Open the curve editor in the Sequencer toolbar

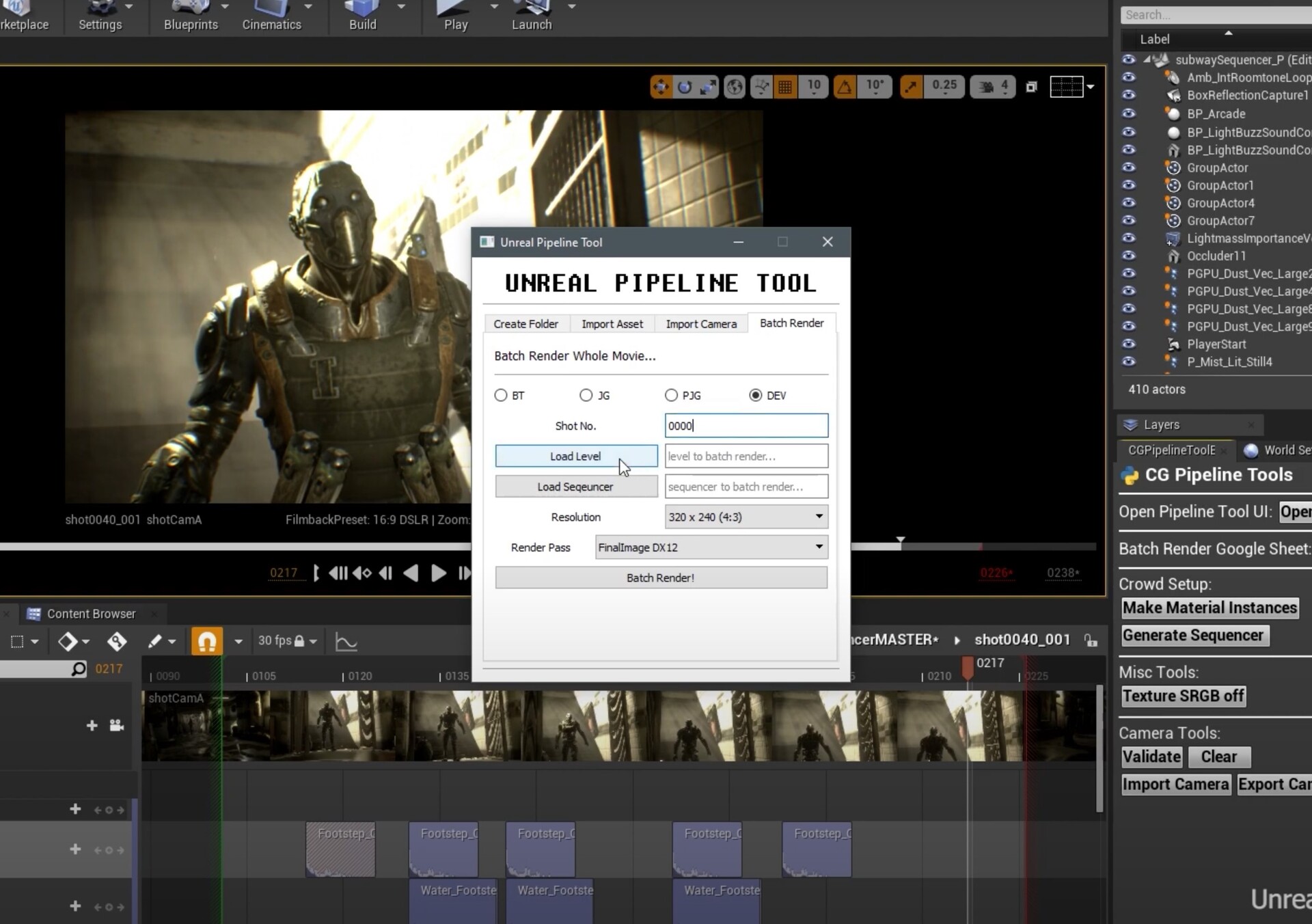coord(346,641)
